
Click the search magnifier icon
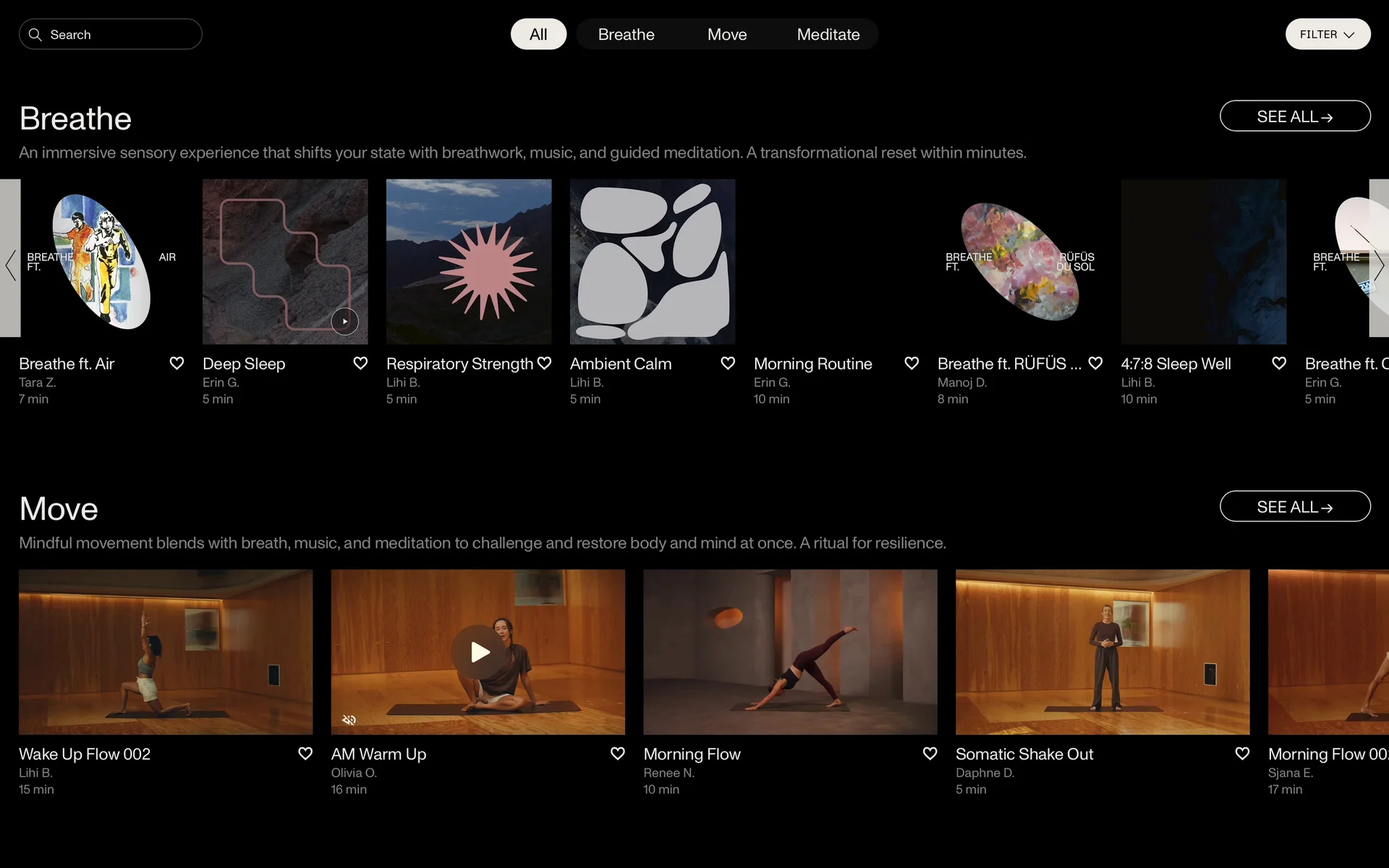(35, 35)
